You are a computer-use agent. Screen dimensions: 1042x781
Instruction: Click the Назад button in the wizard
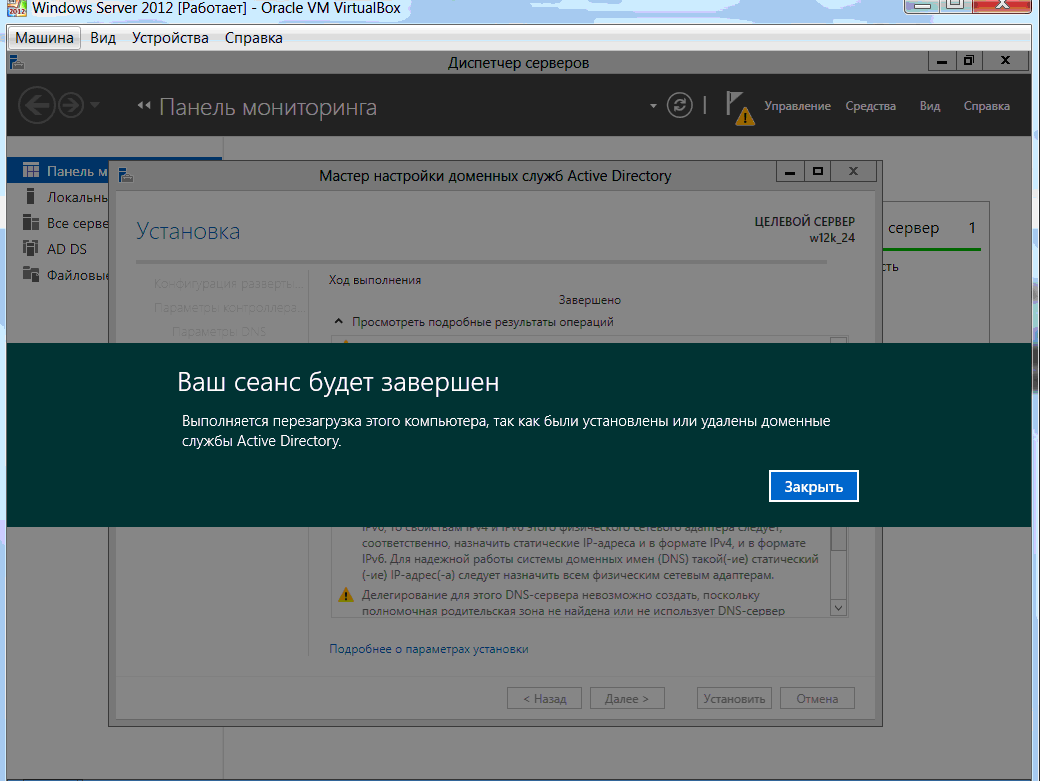point(544,699)
